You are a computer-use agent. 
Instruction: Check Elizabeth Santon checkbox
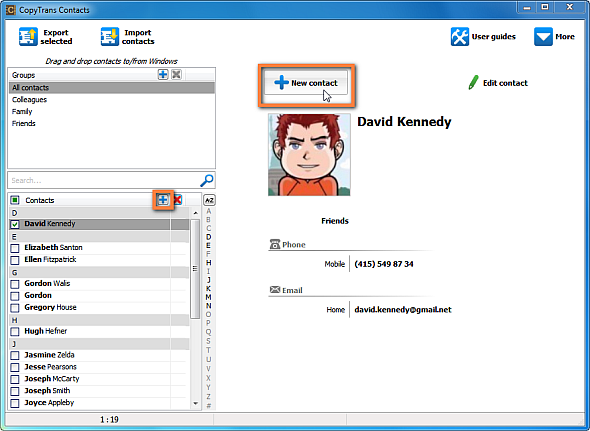[15, 248]
